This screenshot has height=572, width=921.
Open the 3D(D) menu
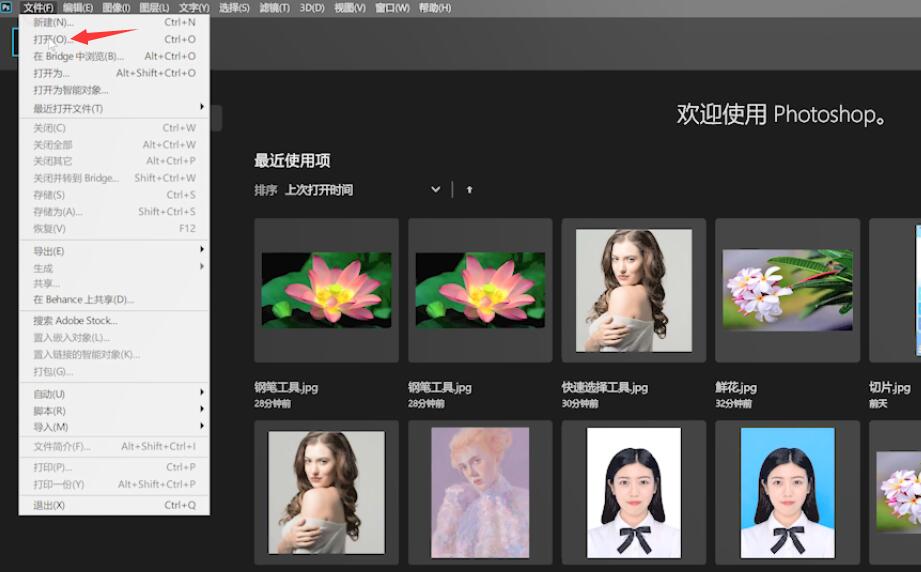312,8
